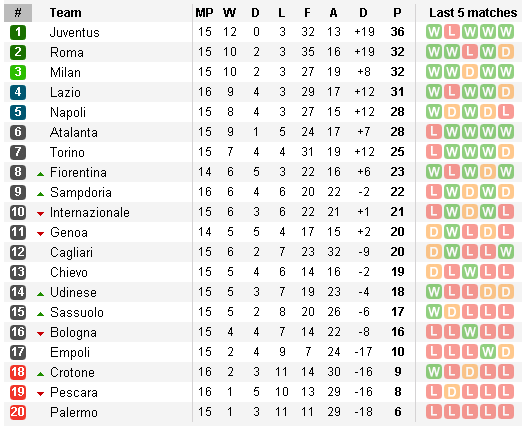Click Palermo rank 20 red badge

pos(18,412)
